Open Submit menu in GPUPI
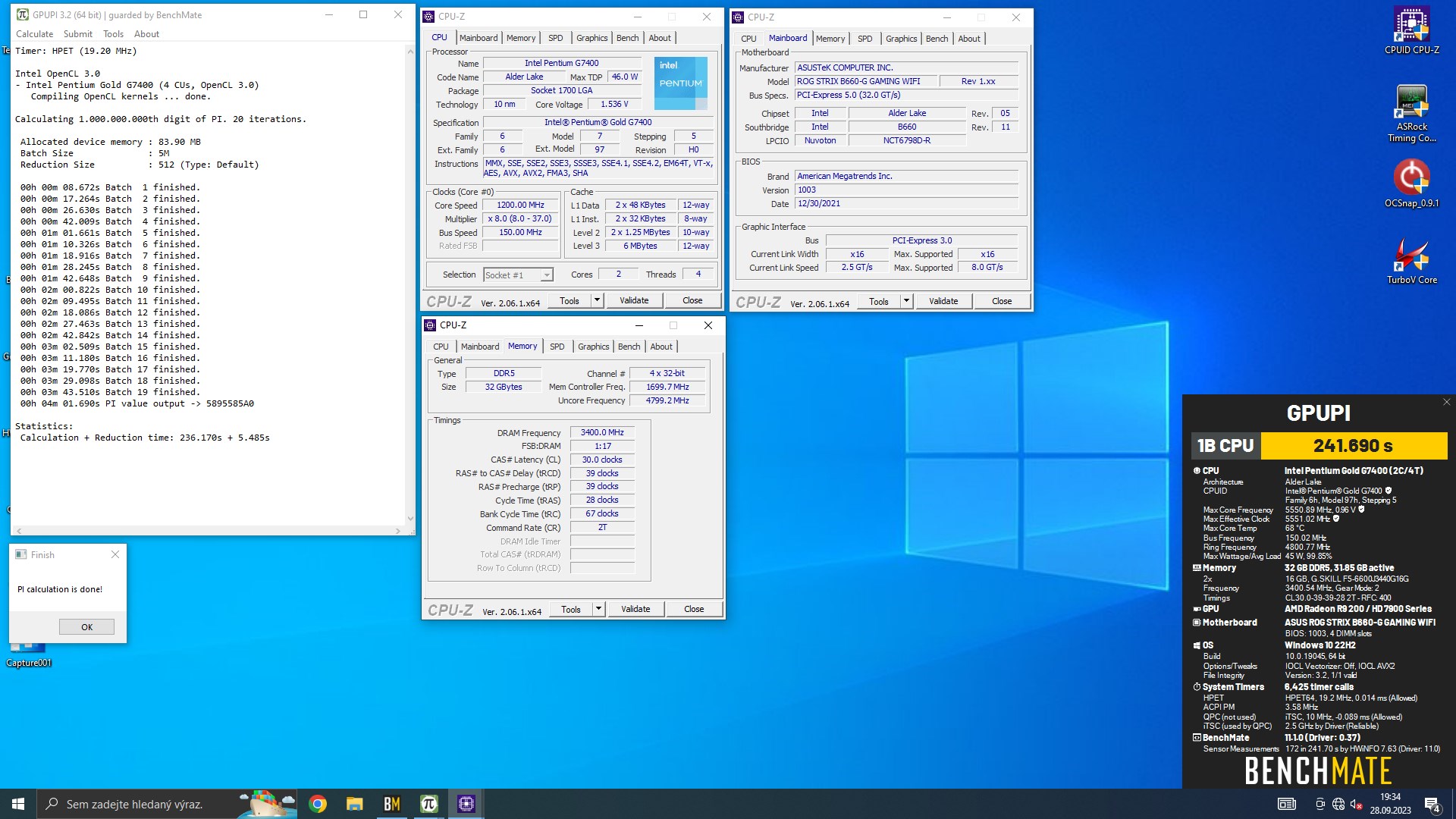This screenshot has width=1456, height=819. (x=78, y=34)
